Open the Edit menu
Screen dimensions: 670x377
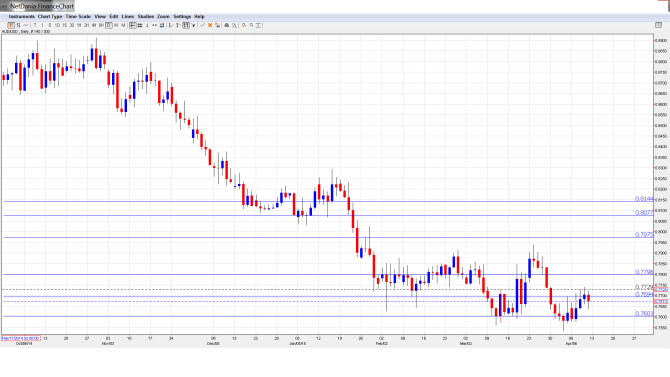pos(114,17)
